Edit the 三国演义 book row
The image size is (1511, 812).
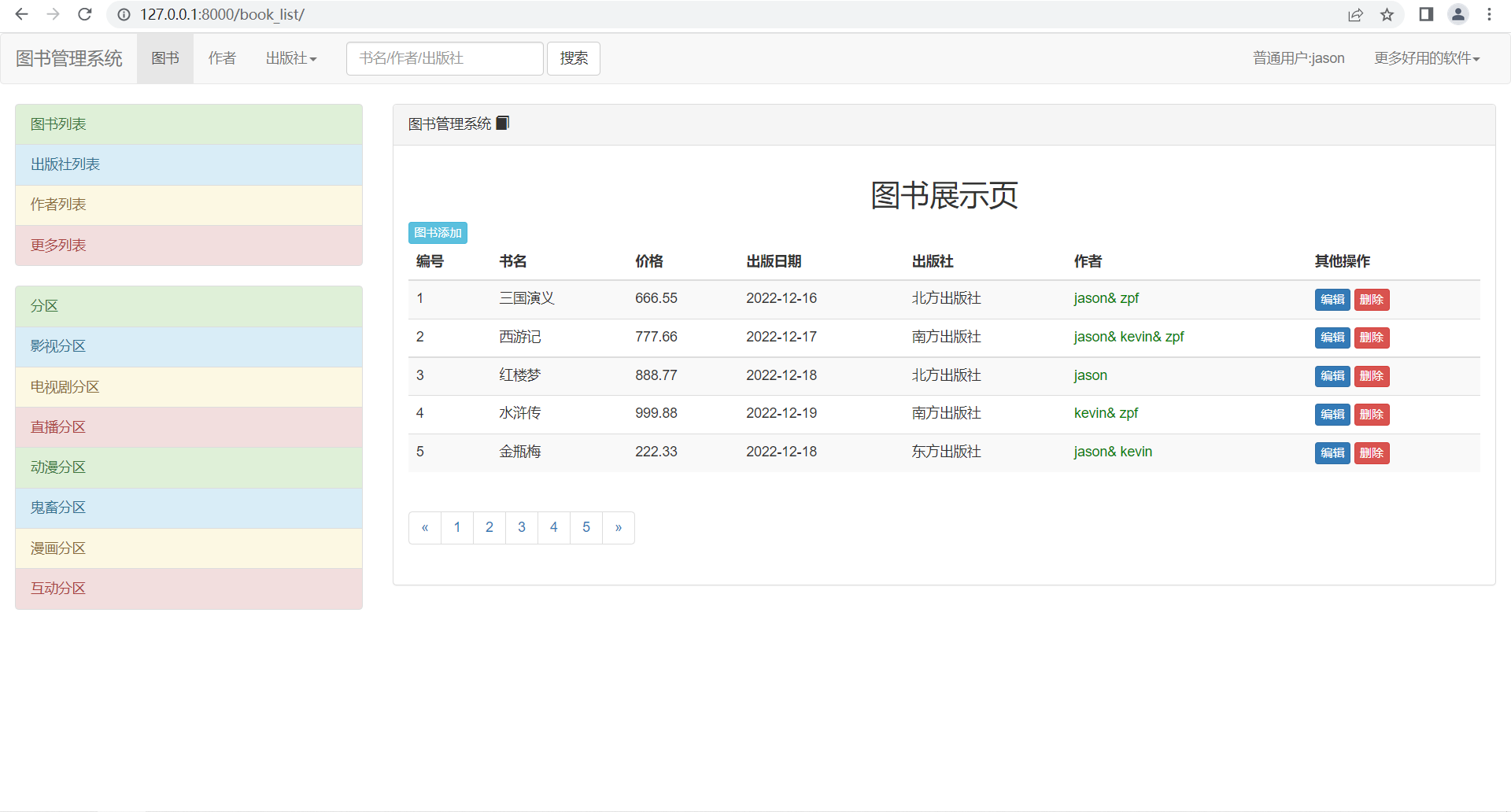pos(1332,300)
